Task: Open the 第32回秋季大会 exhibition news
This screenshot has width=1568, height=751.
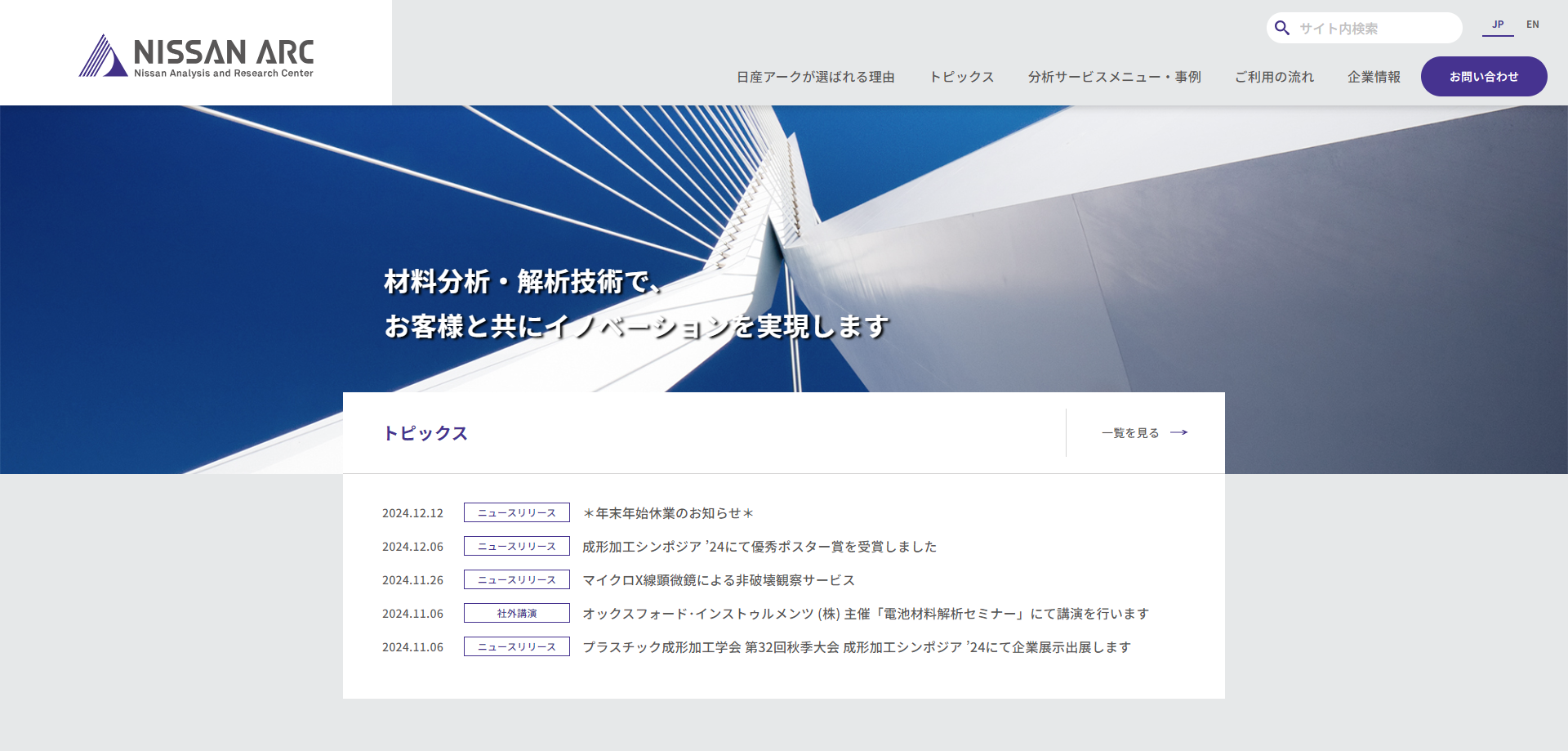Action: point(856,647)
